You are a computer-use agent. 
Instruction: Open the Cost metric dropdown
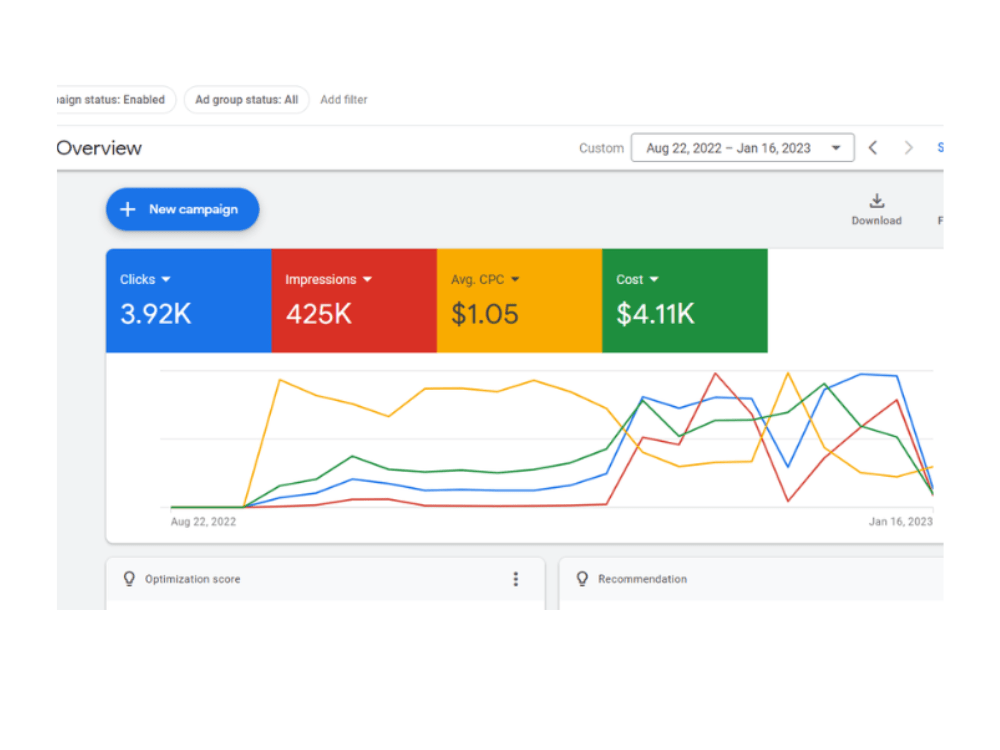pyautogui.click(x=637, y=279)
